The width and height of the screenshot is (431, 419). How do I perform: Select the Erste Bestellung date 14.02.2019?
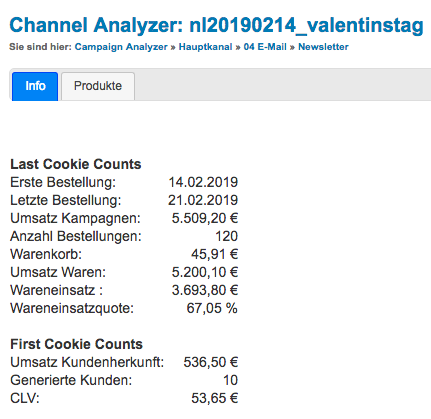[203, 182]
